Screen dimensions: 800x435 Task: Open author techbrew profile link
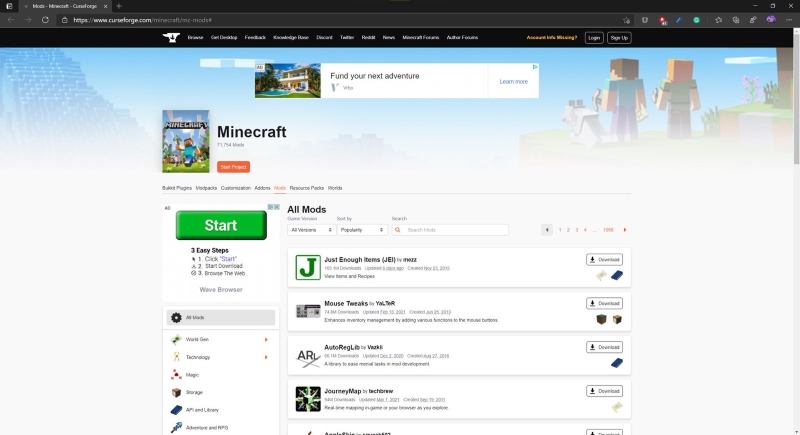click(x=381, y=391)
